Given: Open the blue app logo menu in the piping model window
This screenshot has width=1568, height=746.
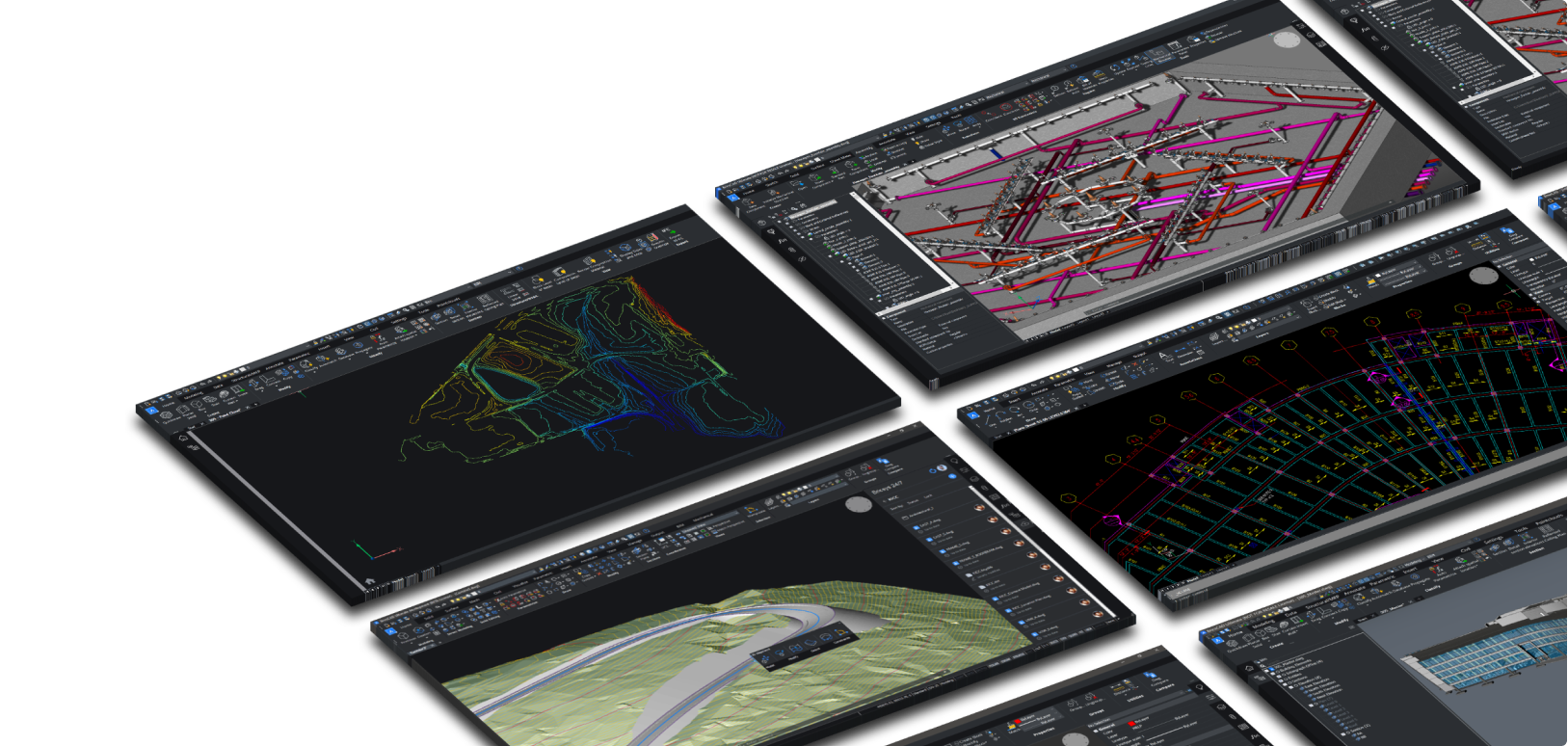Looking at the screenshot, I should (732, 196).
